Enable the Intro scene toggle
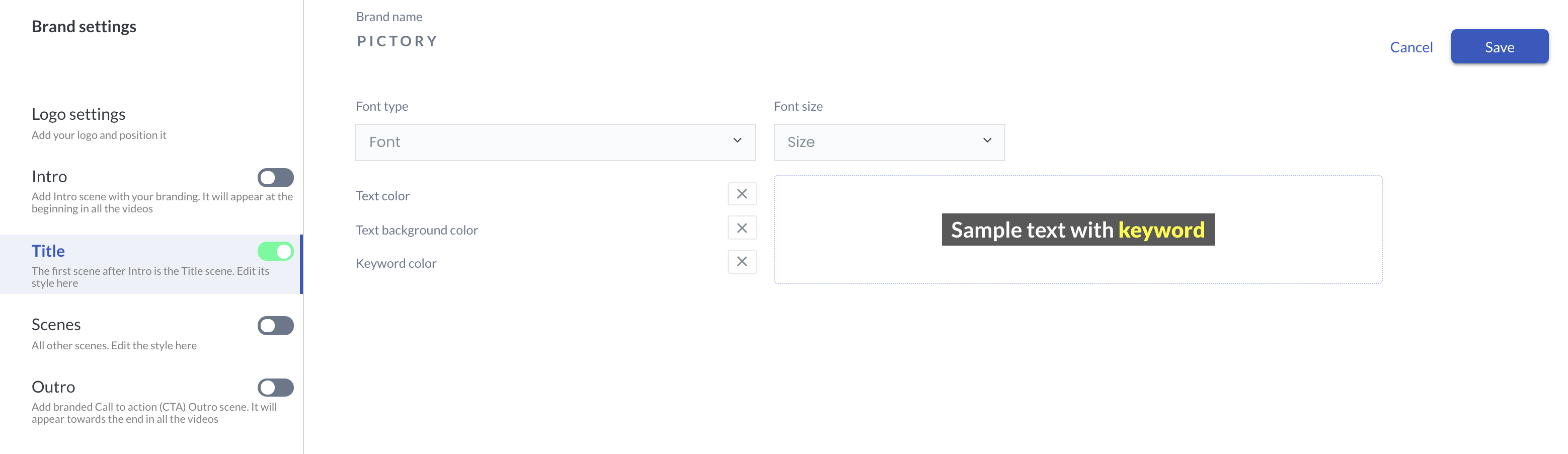This screenshot has width=1568, height=454. coord(275,178)
